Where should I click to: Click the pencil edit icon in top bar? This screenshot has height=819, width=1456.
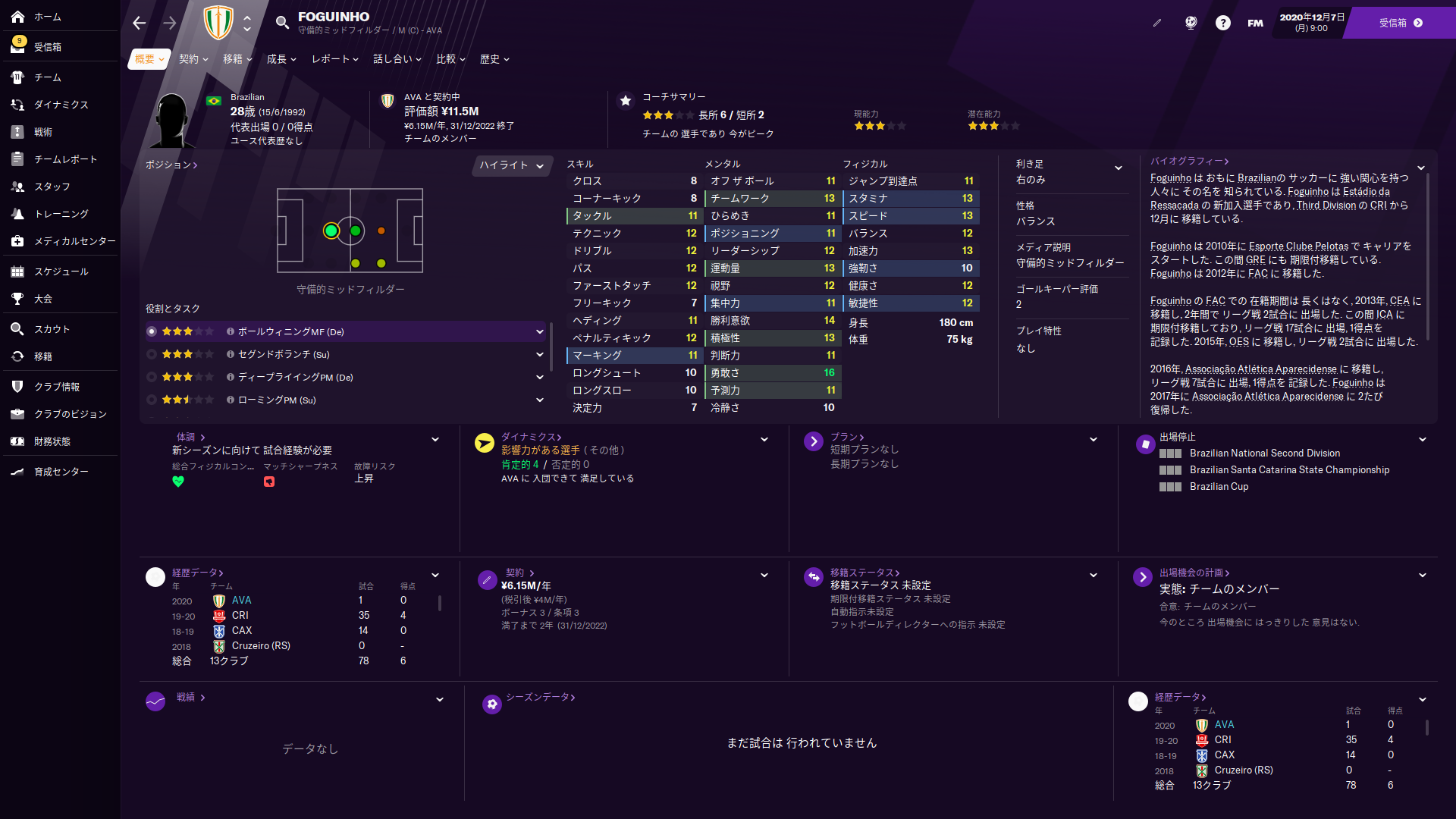(x=1157, y=23)
